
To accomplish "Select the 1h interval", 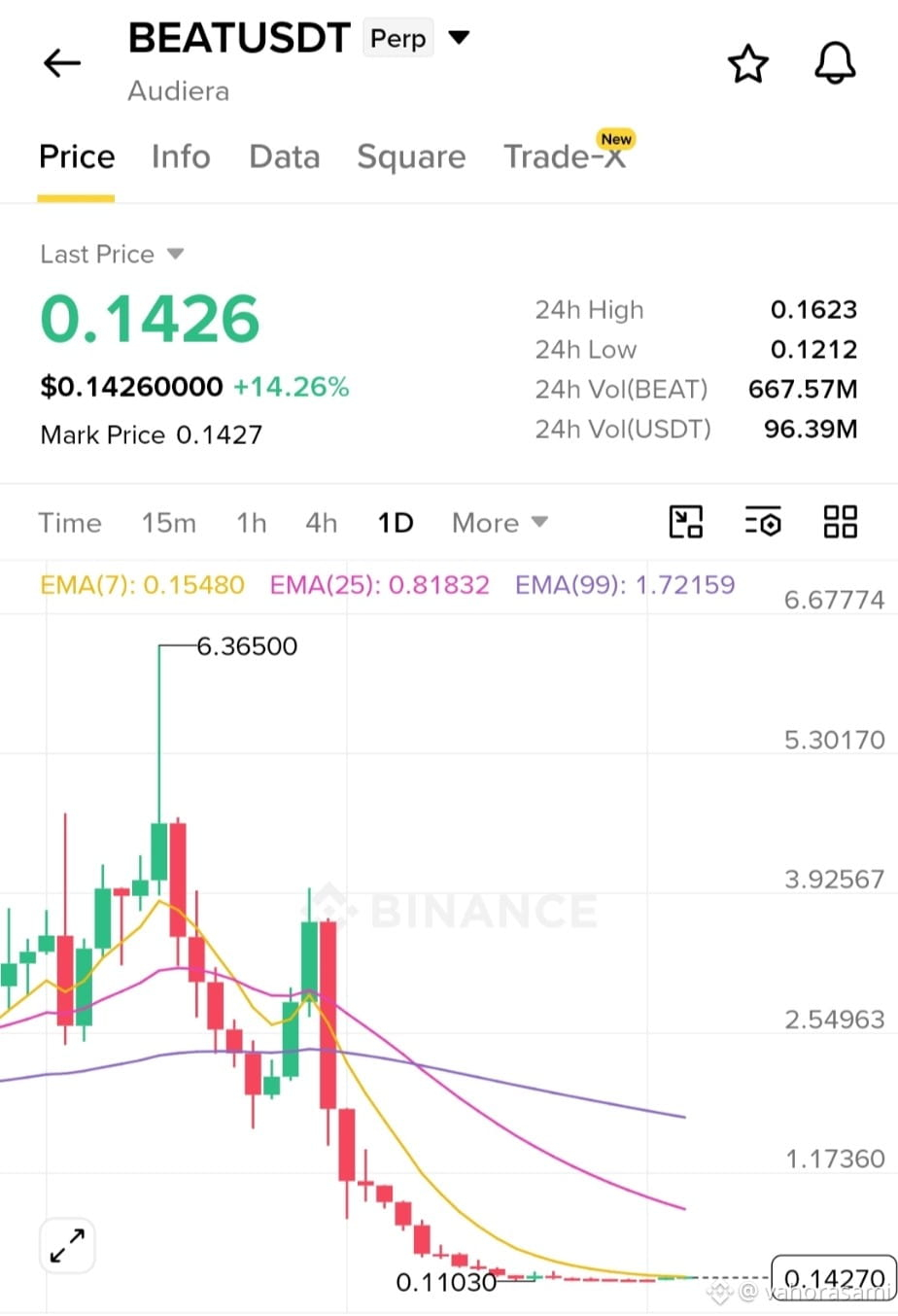I will pos(252,523).
